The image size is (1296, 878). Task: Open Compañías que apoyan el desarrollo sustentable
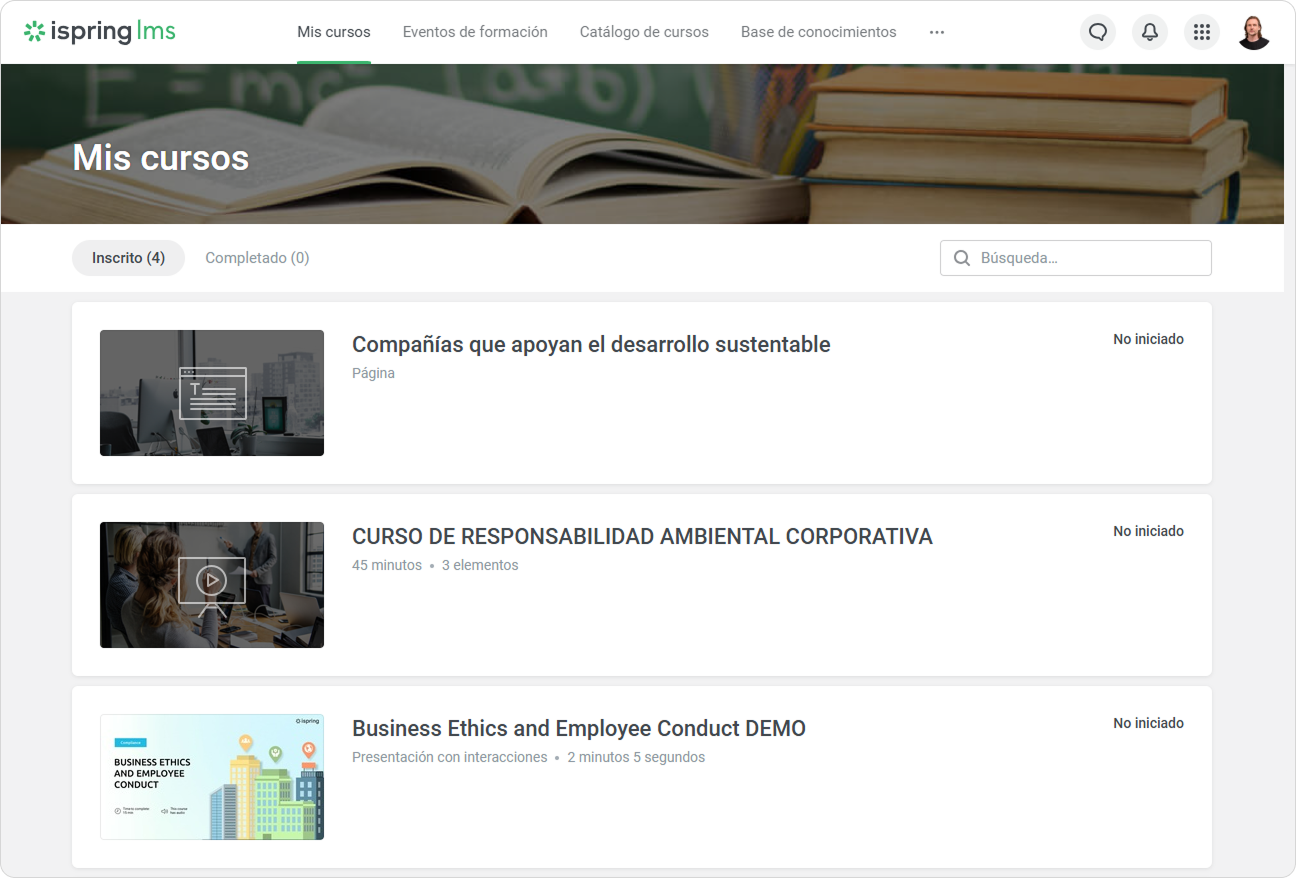coord(591,345)
